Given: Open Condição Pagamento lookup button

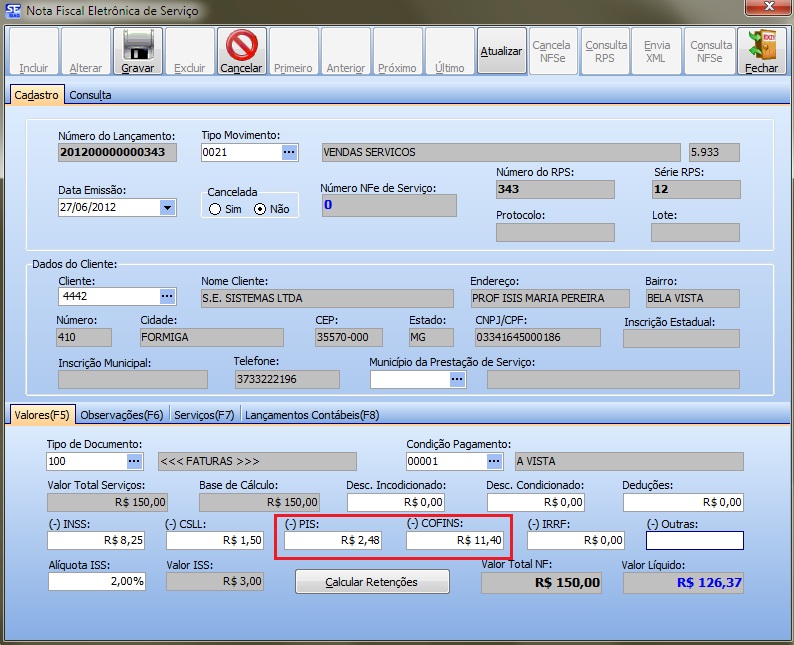Looking at the screenshot, I should point(493,461).
